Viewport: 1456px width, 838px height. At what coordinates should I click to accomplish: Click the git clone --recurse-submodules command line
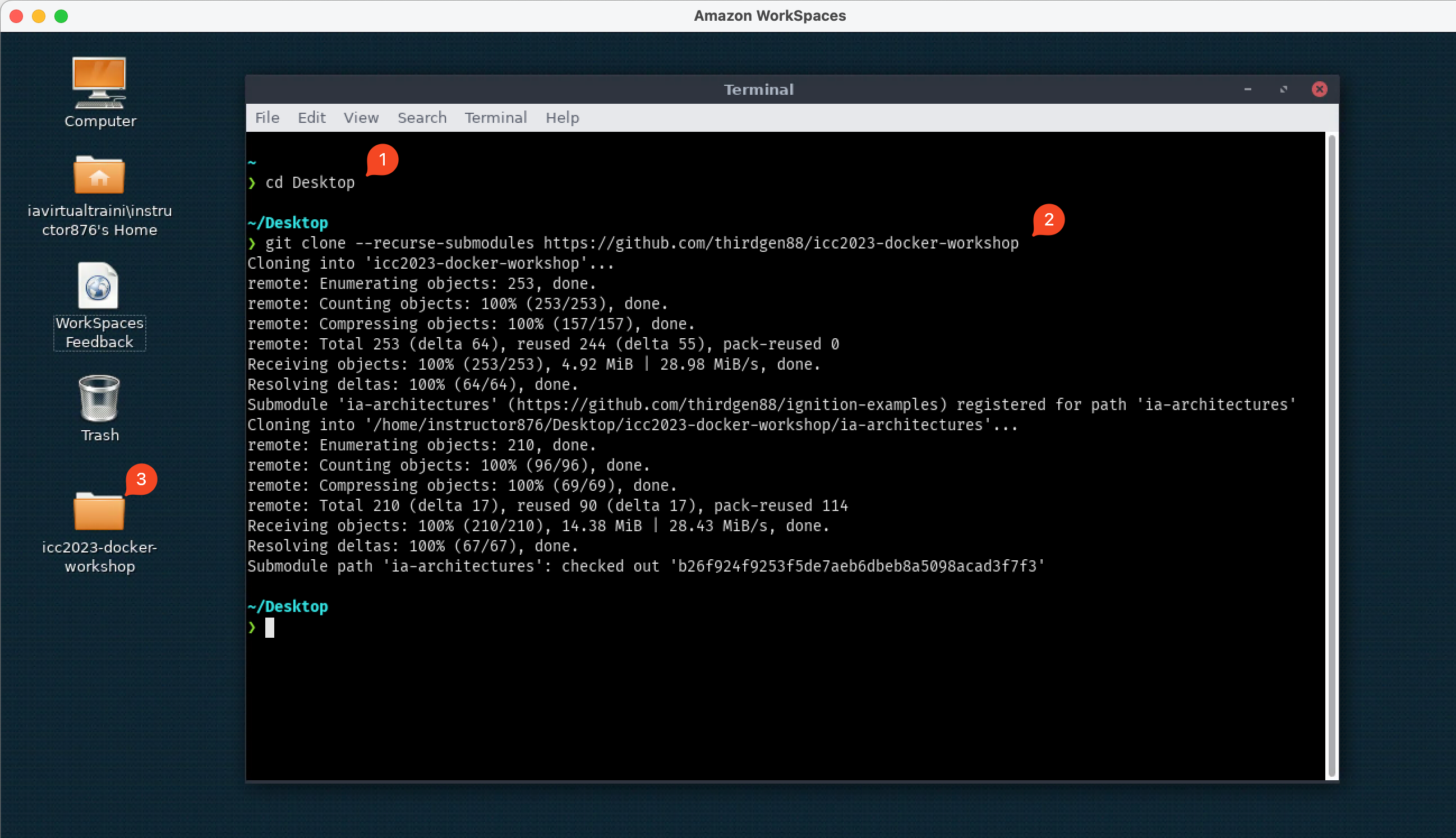642,243
